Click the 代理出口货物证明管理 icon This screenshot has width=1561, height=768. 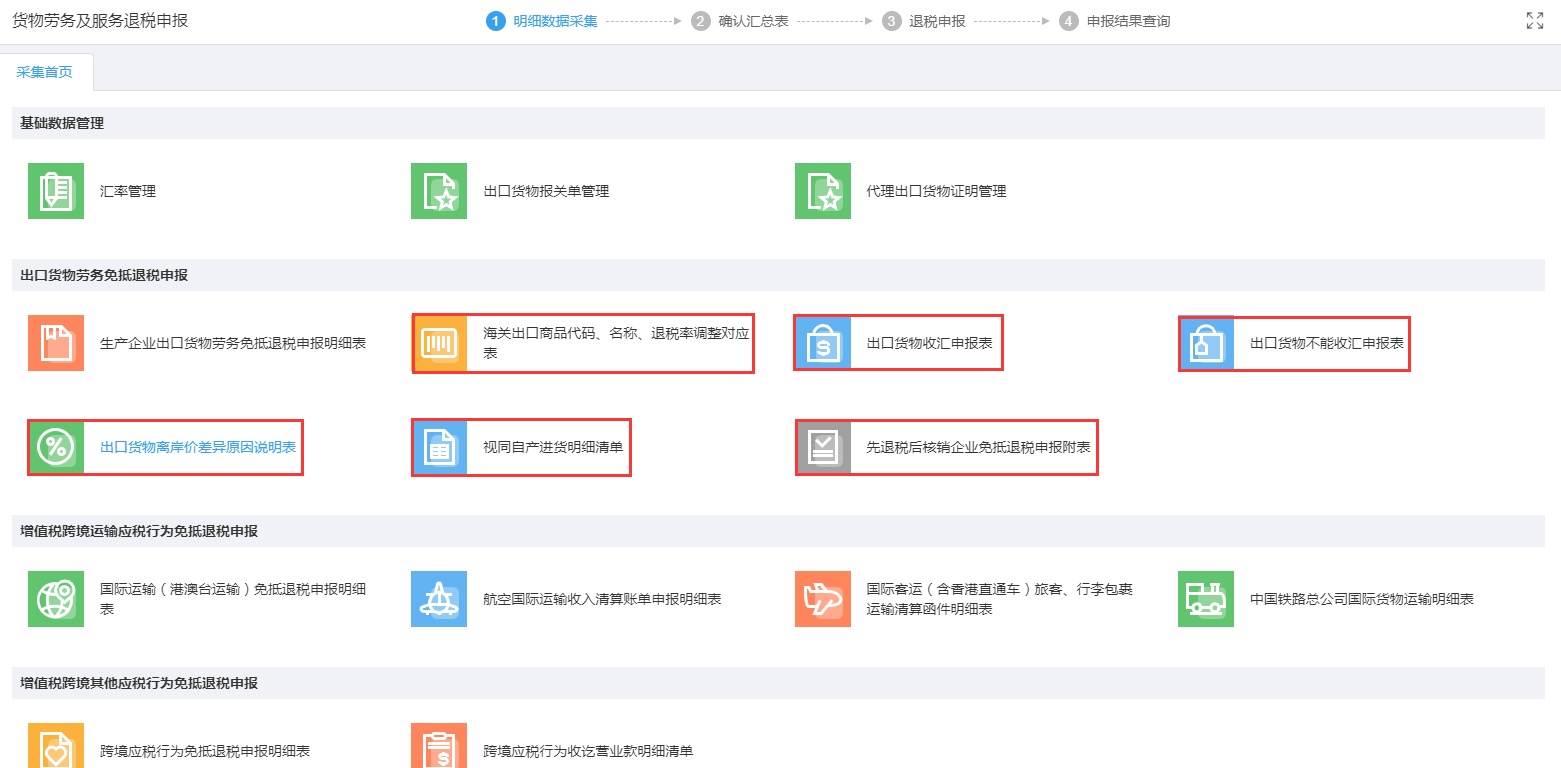[823, 191]
